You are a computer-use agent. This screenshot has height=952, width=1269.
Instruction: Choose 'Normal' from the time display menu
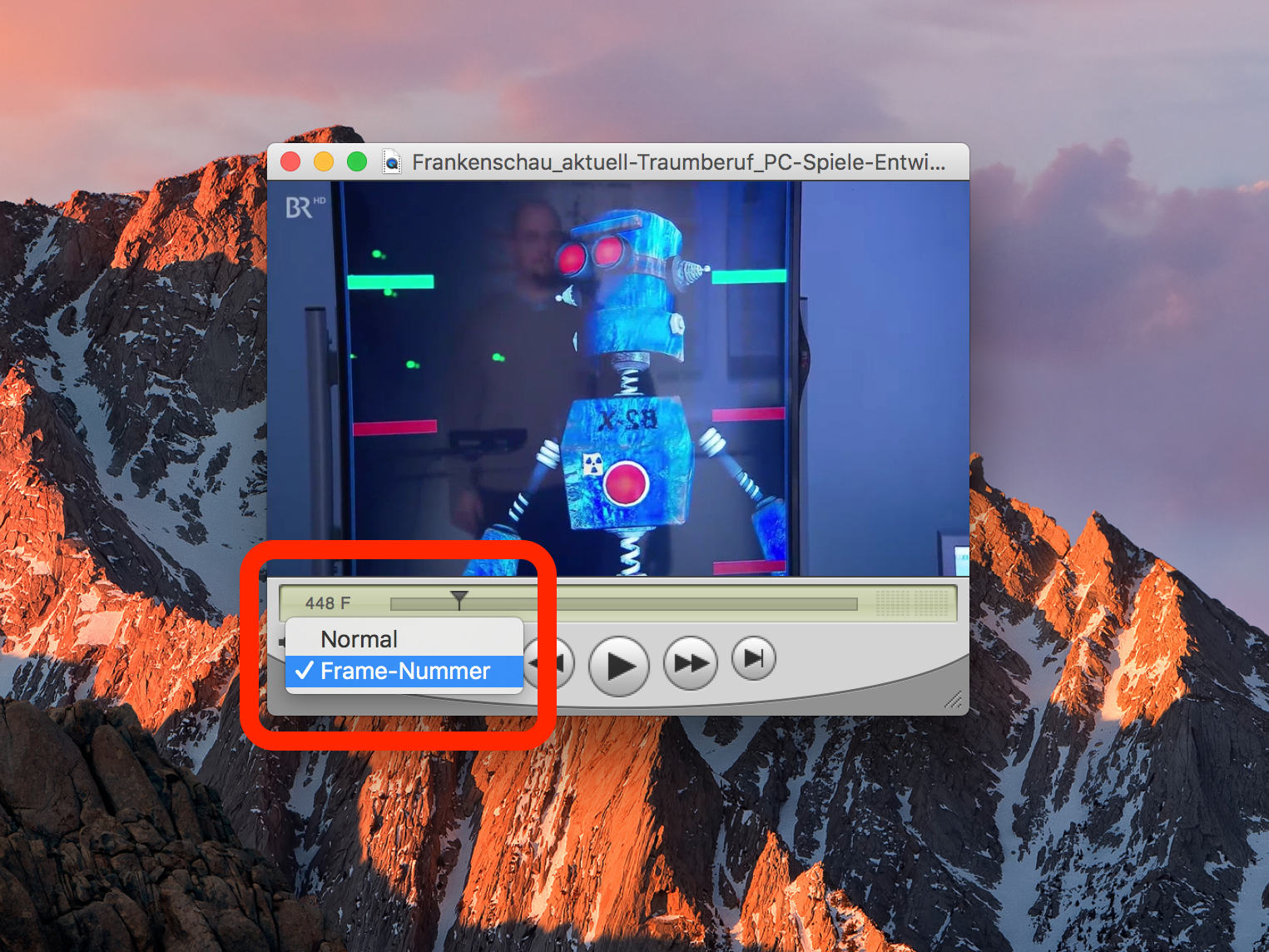click(404, 639)
